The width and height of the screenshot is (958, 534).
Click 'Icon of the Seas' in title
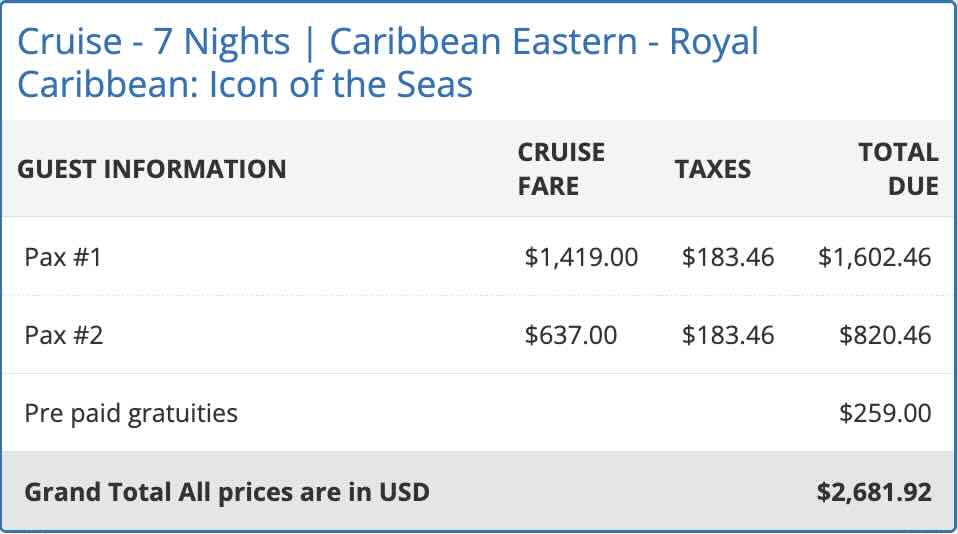click(340, 84)
